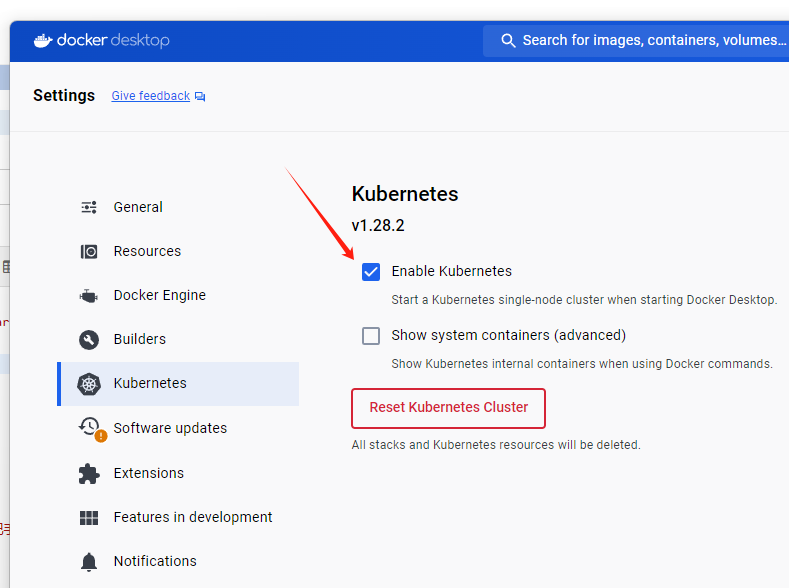Click the search magnifier icon

point(508,41)
